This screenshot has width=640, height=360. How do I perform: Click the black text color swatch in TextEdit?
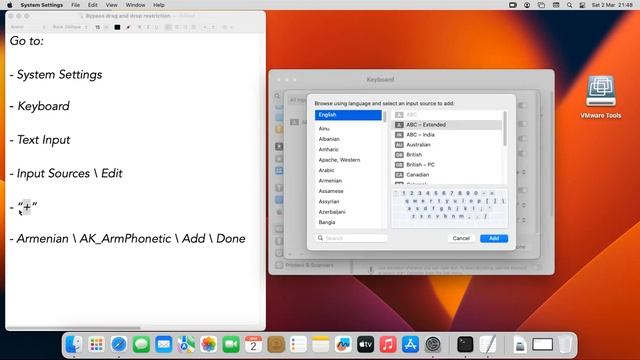[x=117, y=27]
